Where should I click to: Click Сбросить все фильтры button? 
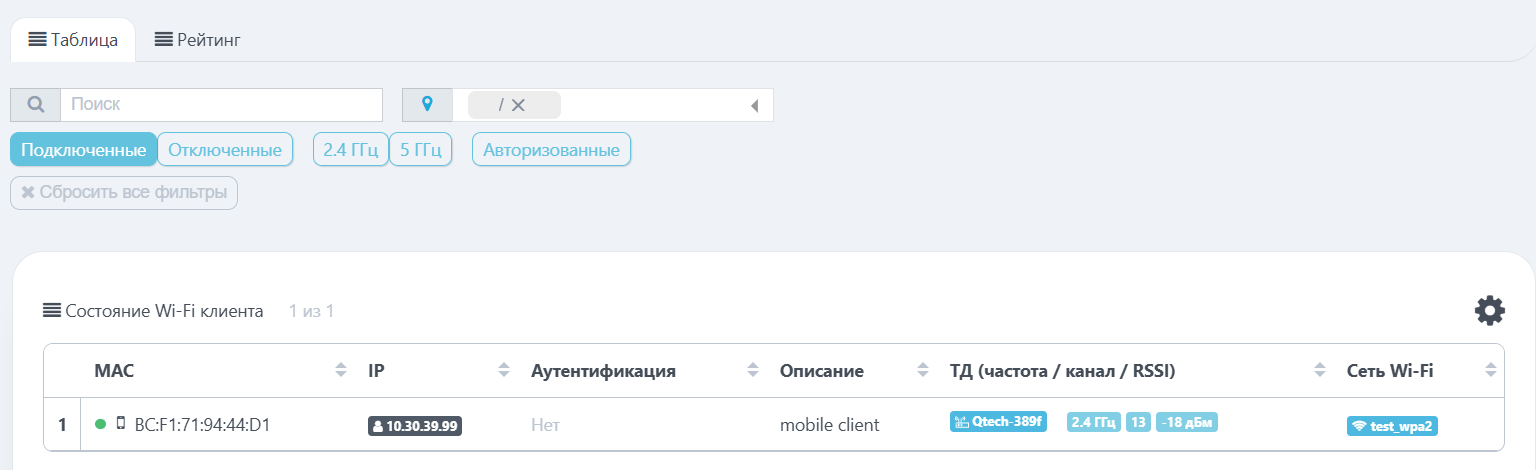click(124, 193)
